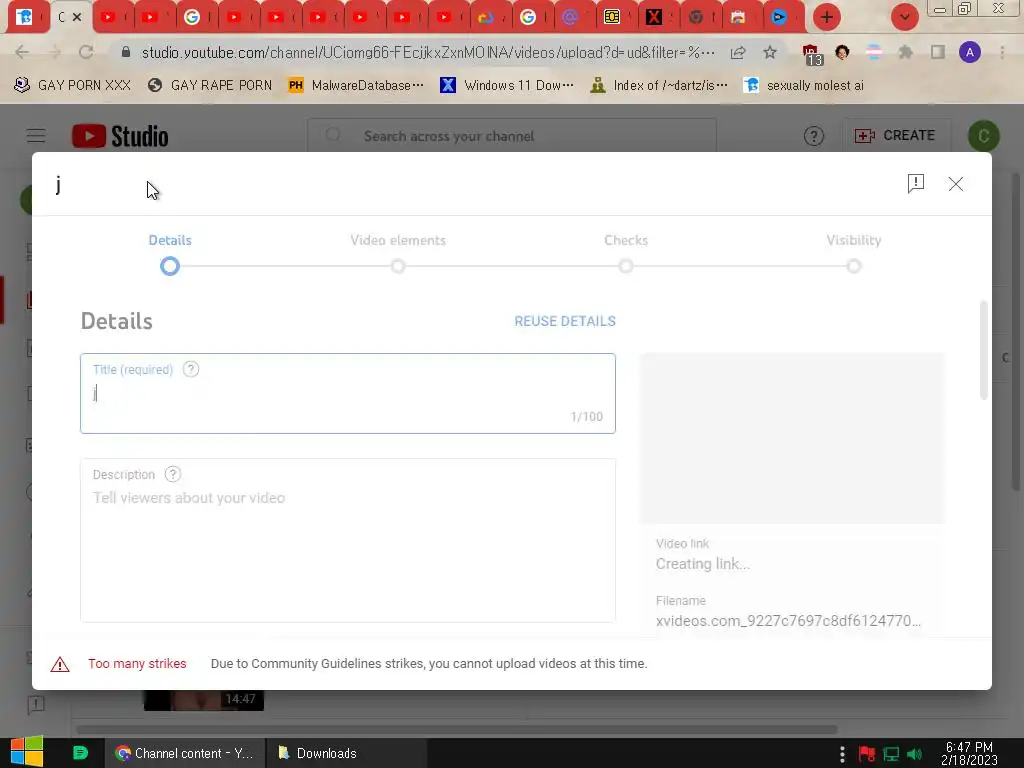The width and height of the screenshot is (1024, 768).
Task: Go back with the browser back arrow
Action: click(x=22, y=52)
